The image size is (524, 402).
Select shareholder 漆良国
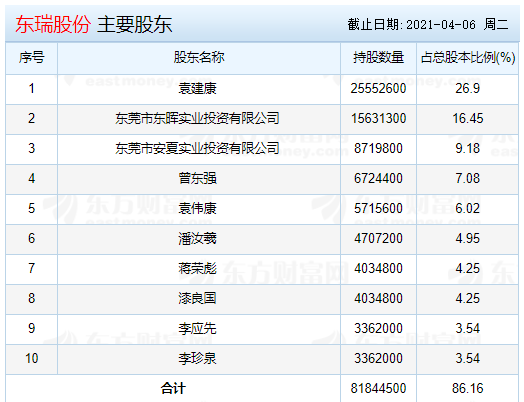coord(198,298)
